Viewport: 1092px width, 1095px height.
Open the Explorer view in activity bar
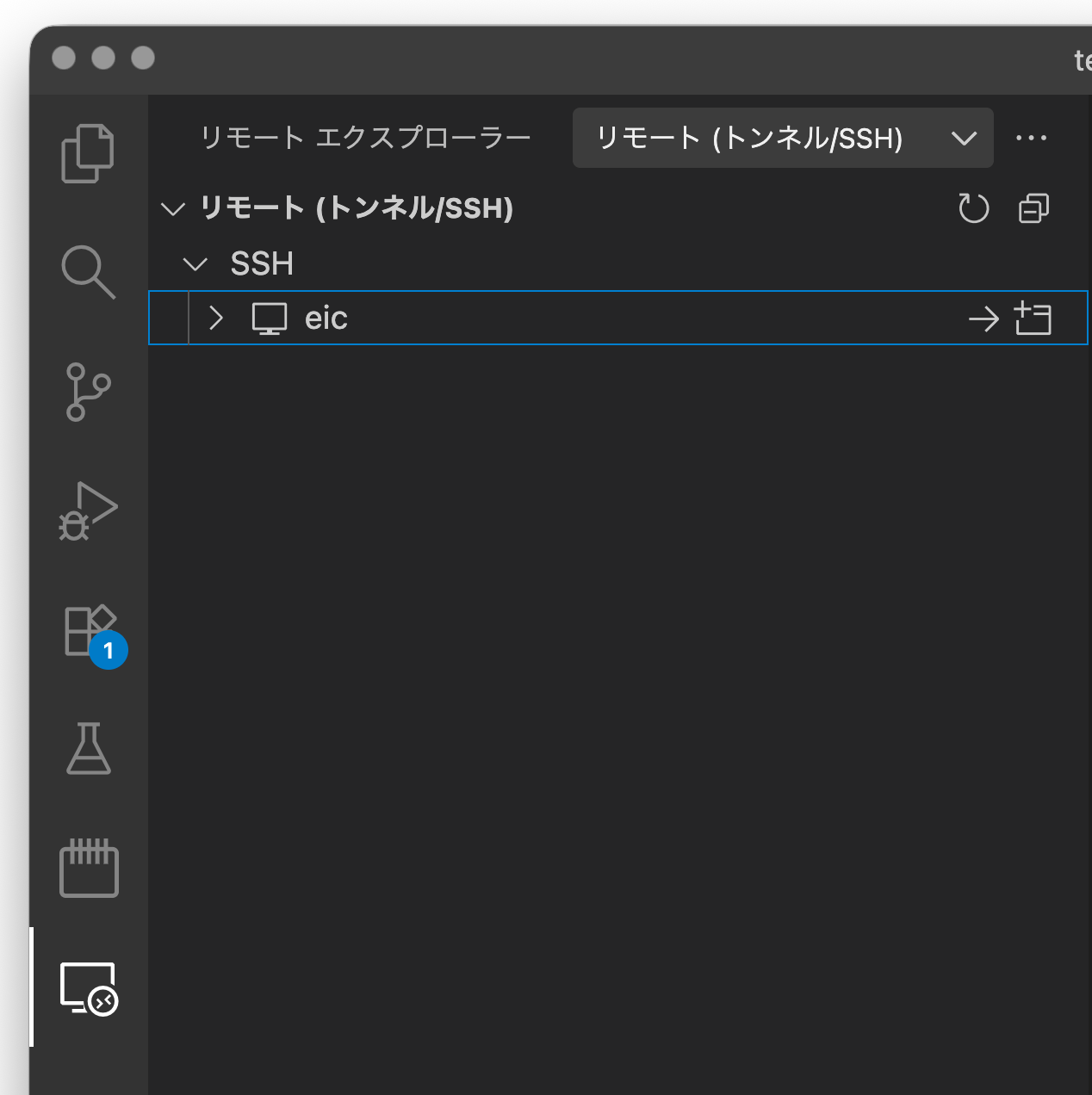(x=88, y=153)
